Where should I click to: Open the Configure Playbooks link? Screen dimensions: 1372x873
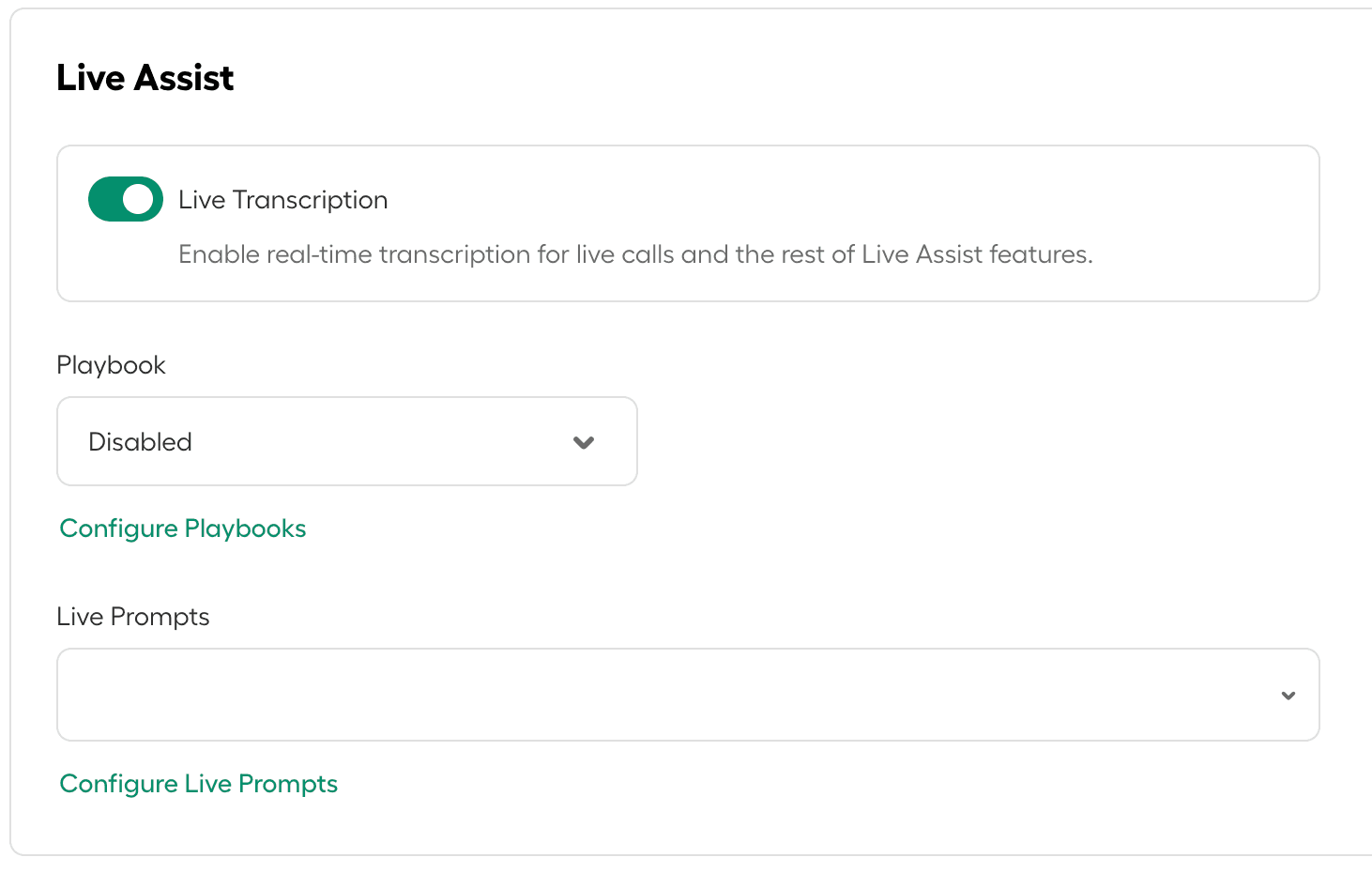(x=183, y=528)
